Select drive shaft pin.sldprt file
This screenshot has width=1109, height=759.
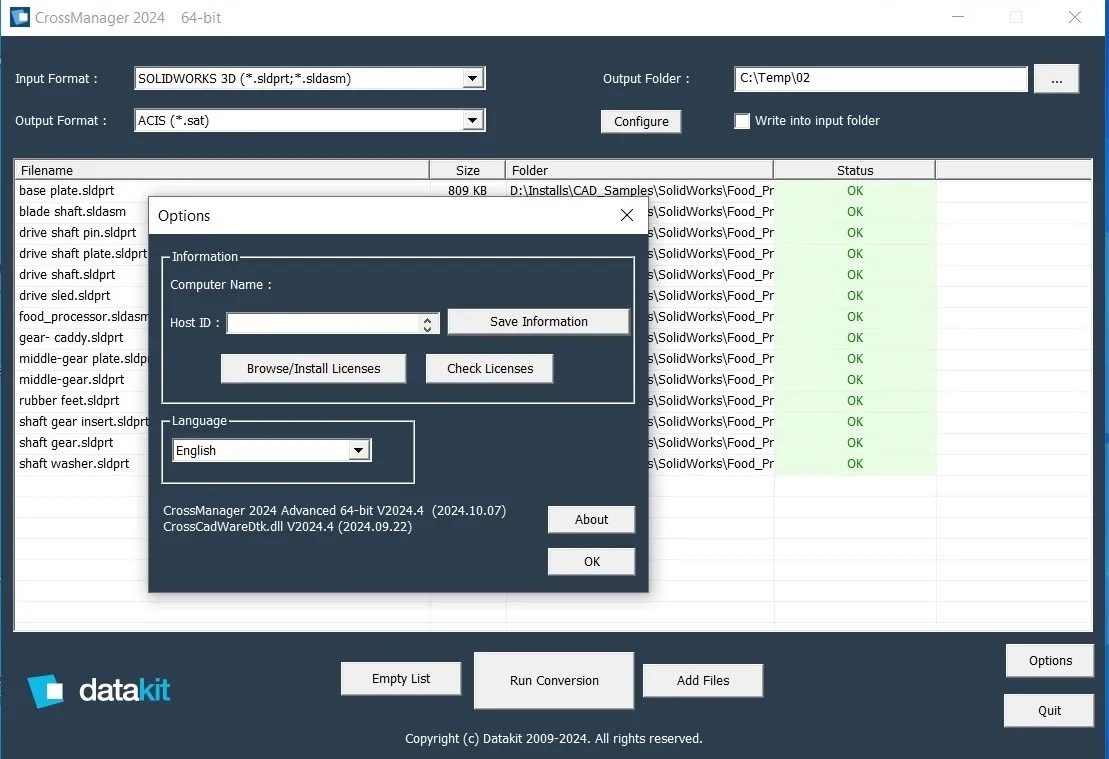78,233
